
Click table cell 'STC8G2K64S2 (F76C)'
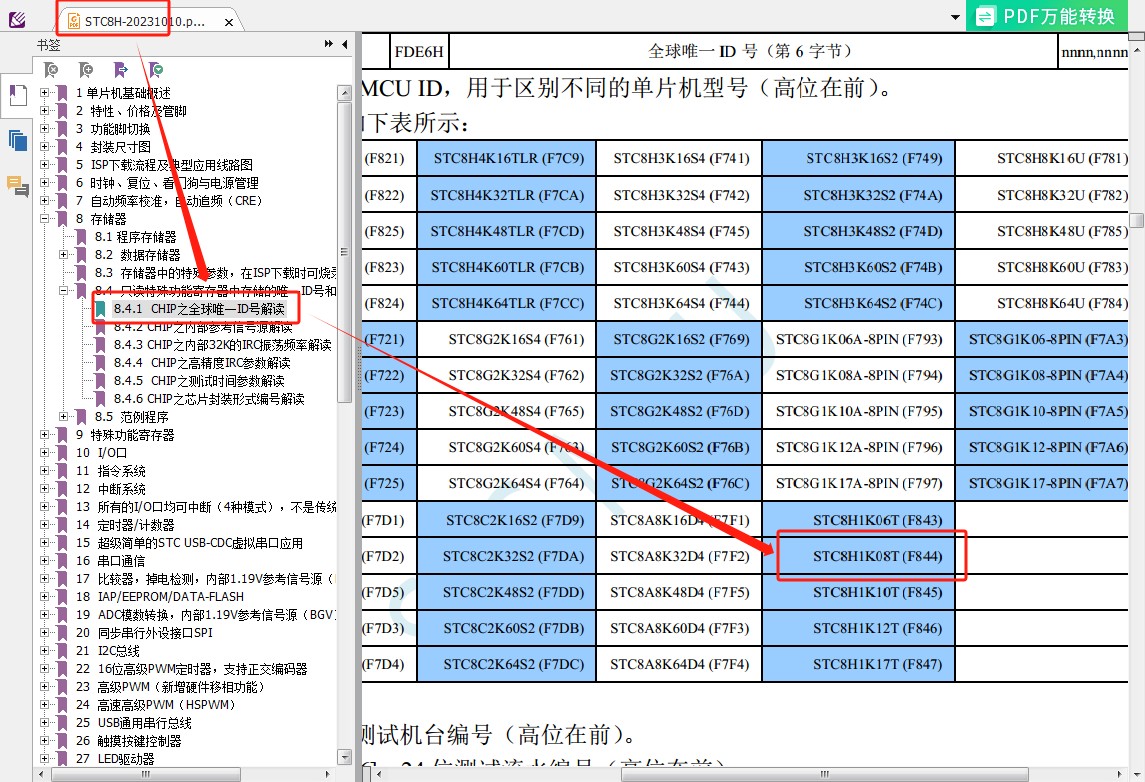[680, 483]
